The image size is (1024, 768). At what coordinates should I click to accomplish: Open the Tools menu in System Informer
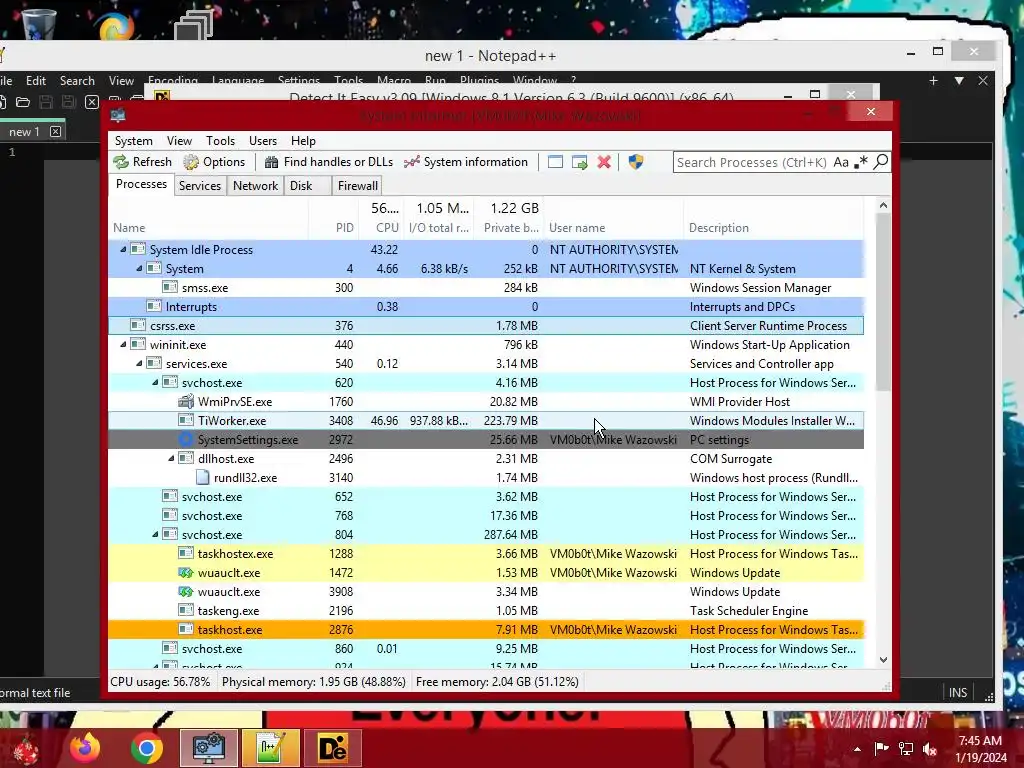click(x=220, y=141)
